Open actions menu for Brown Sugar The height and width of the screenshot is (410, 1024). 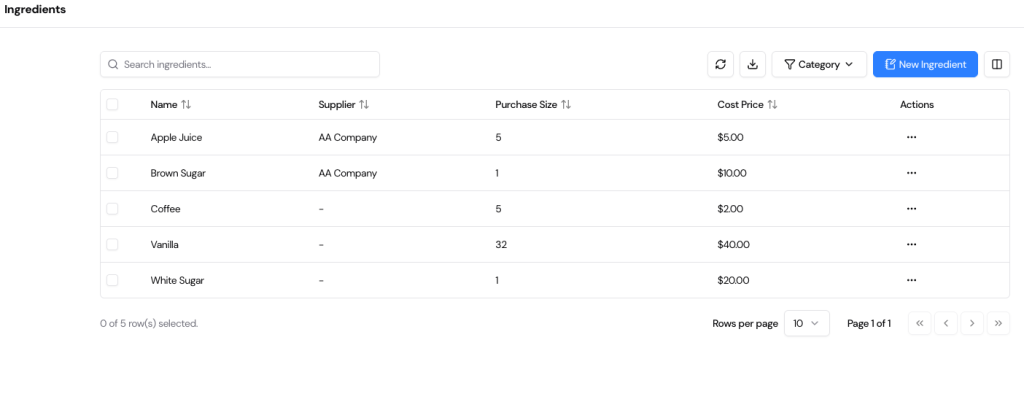(x=911, y=173)
